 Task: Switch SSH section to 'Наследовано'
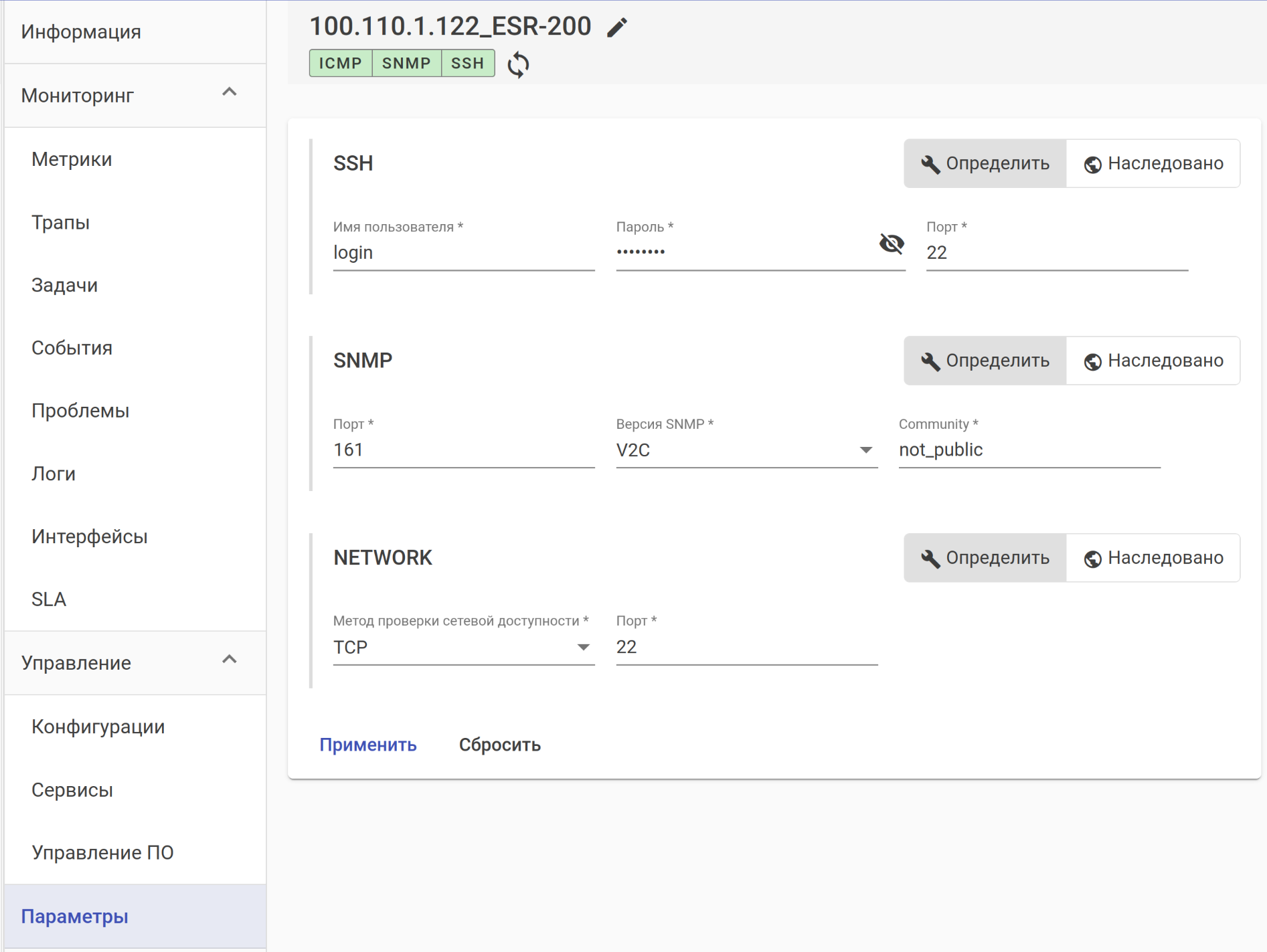[1153, 164]
